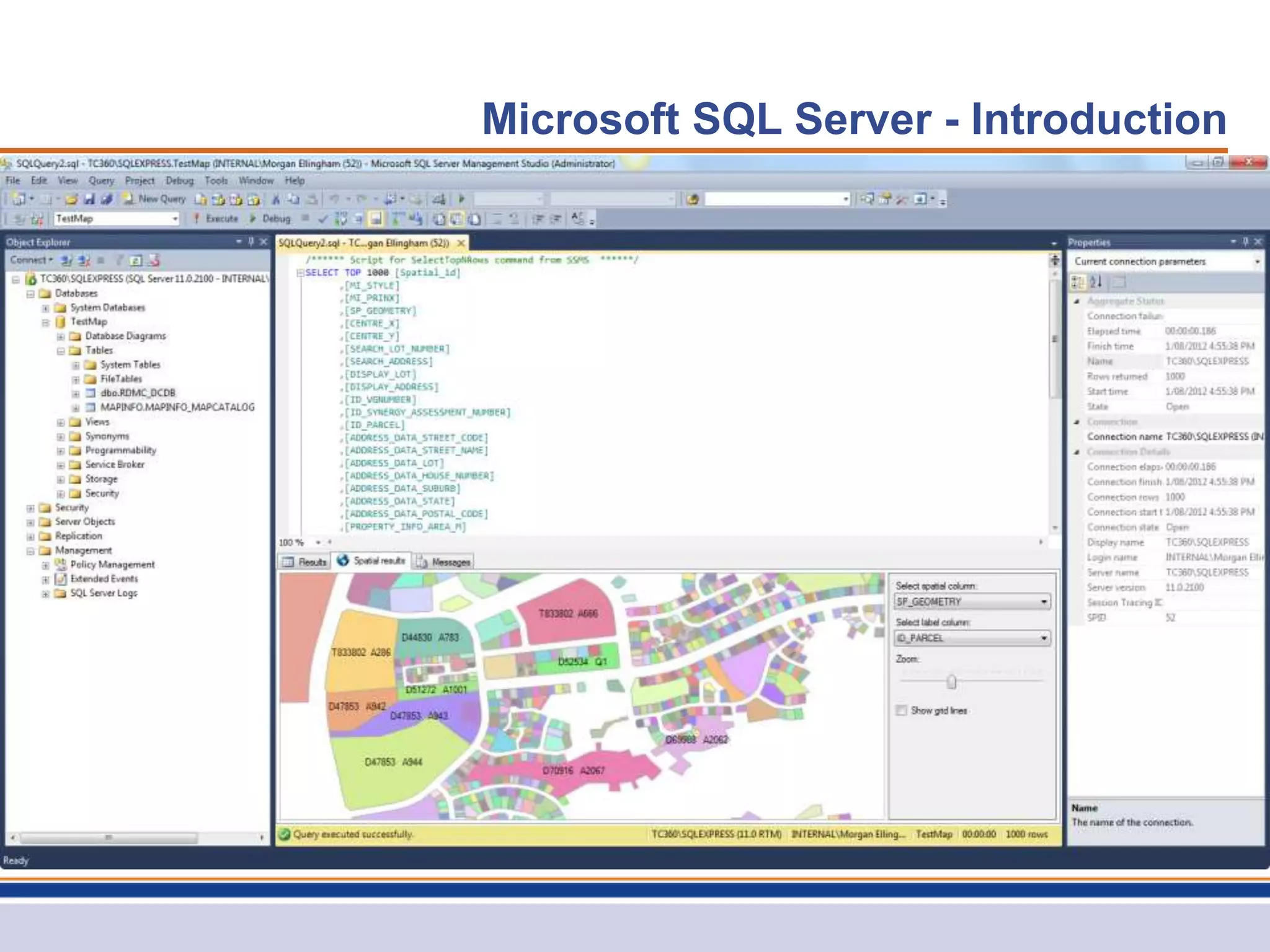Click the Solution Explorer icon in toolbar
This screenshot has width=1270, height=952.
tap(867, 199)
